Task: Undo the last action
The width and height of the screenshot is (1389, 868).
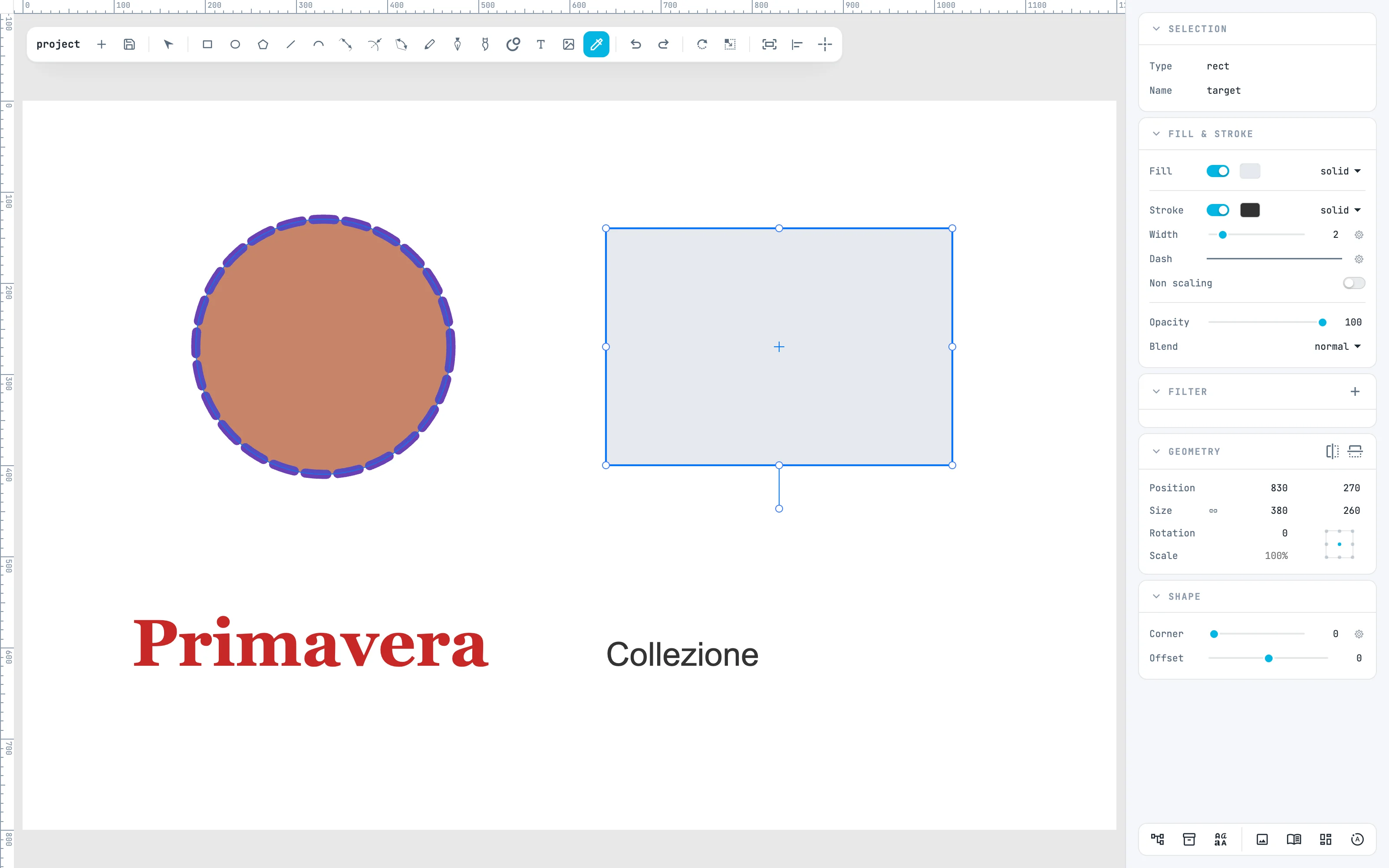Action: (635, 44)
